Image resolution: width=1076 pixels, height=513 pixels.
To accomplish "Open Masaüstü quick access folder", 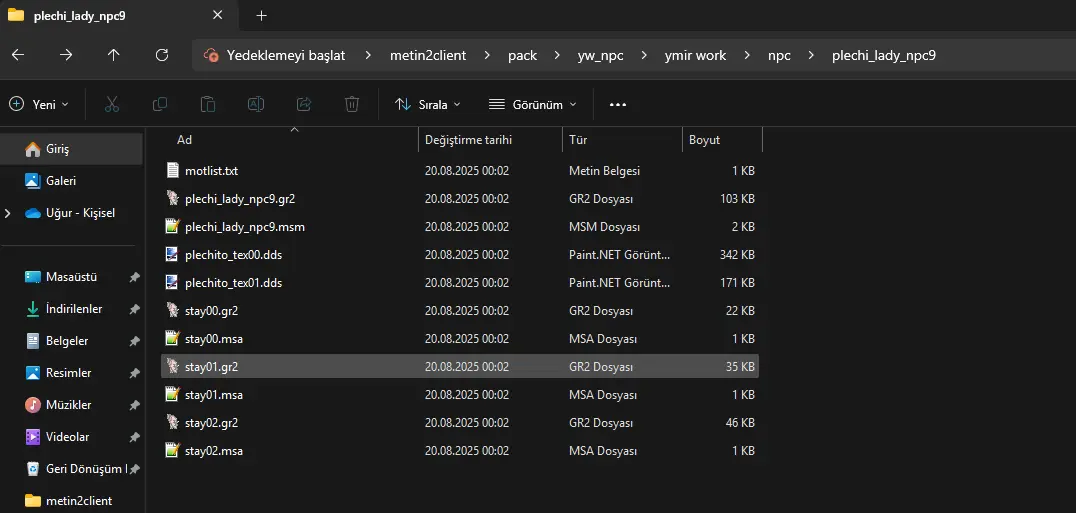I will coord(71,277).
